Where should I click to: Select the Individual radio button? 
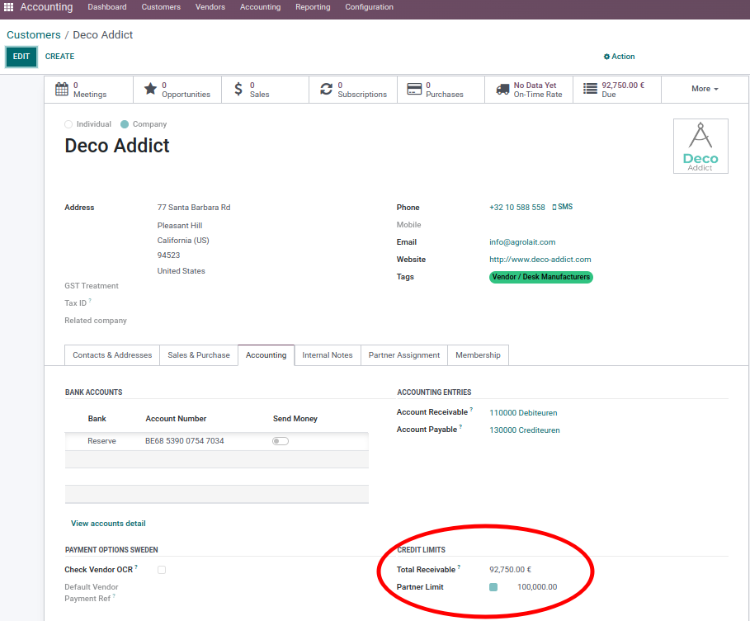68,124
